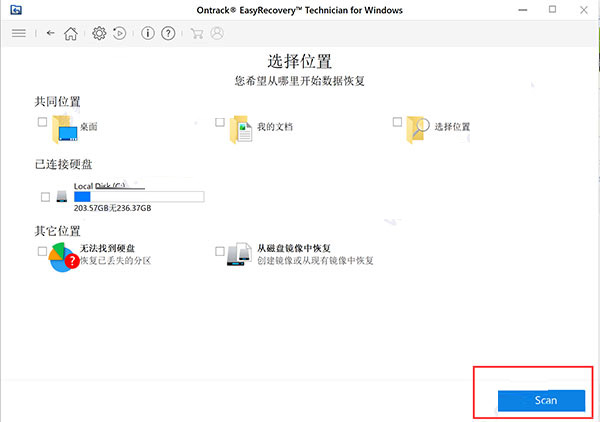Check the Local Disk (C:) checkbox
This screenshot has height=422, width=600.
coord(45,197)
